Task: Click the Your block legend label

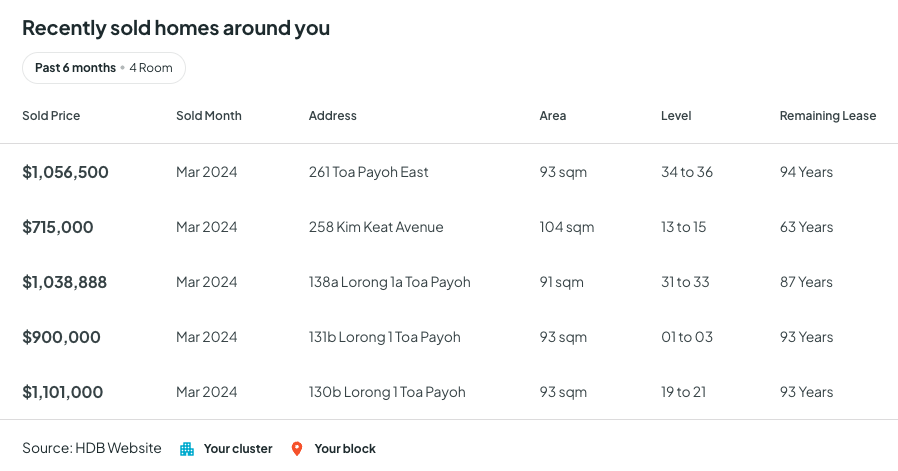Action: point(345,449)
